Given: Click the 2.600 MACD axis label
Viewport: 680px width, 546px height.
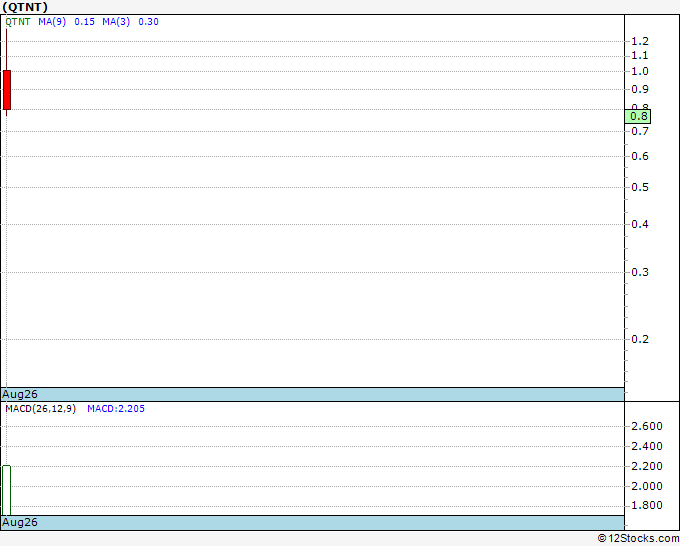Looking at the screenshot, I should 647,426.
